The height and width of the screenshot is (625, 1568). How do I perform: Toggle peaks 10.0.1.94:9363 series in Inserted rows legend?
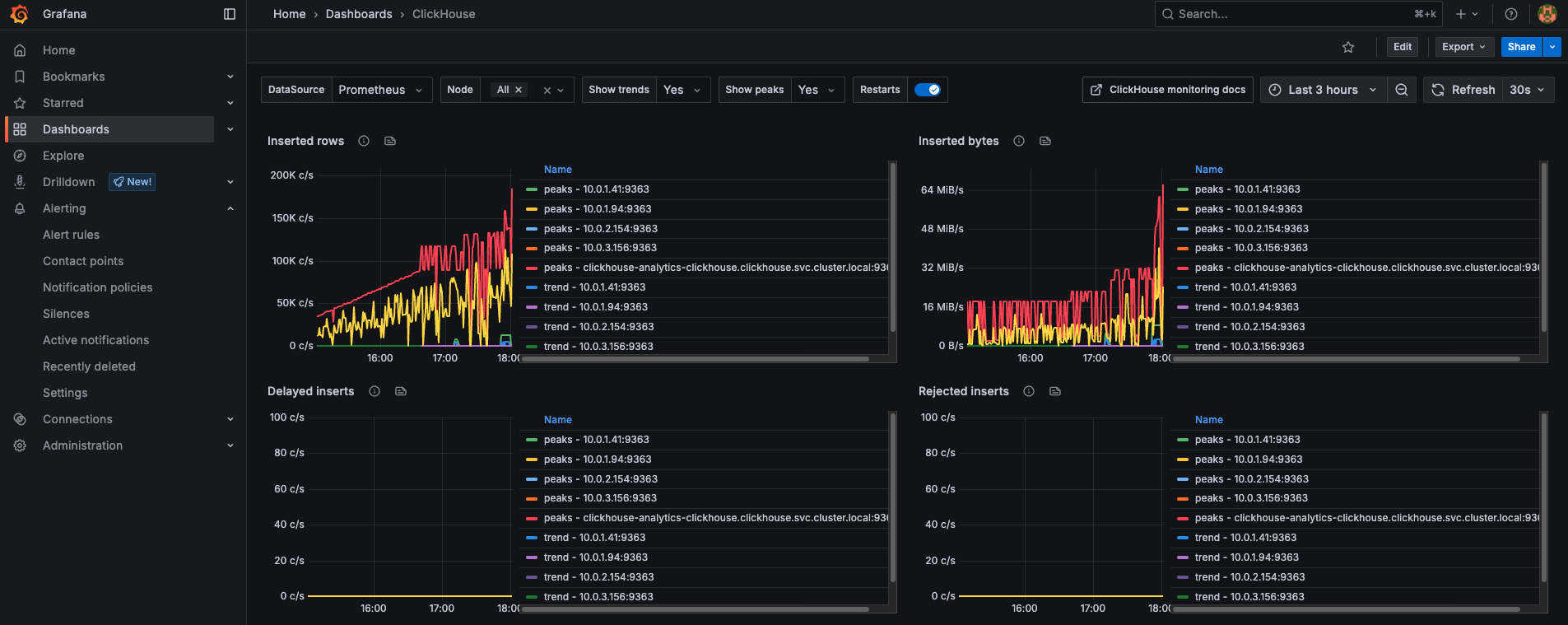(598, 209)
